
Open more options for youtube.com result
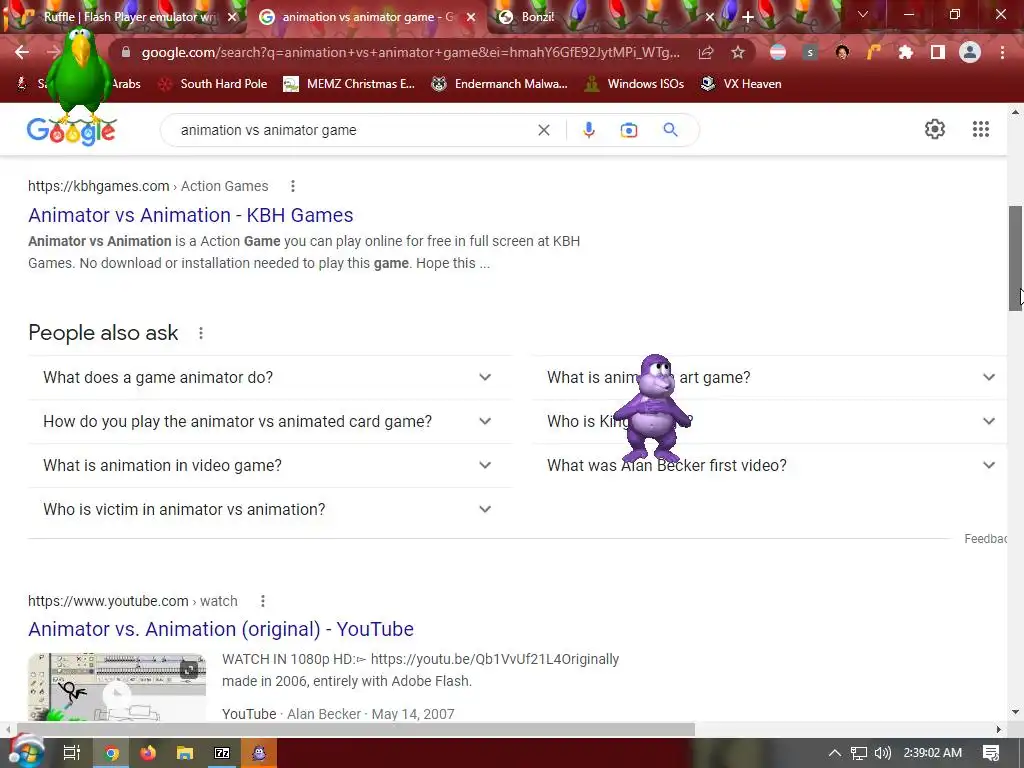263,601
